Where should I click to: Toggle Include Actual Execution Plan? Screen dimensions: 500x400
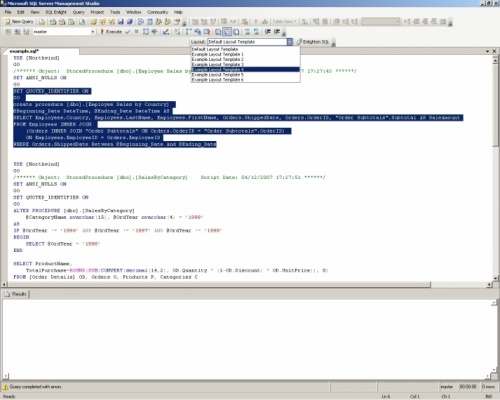(x=188, y=32)
